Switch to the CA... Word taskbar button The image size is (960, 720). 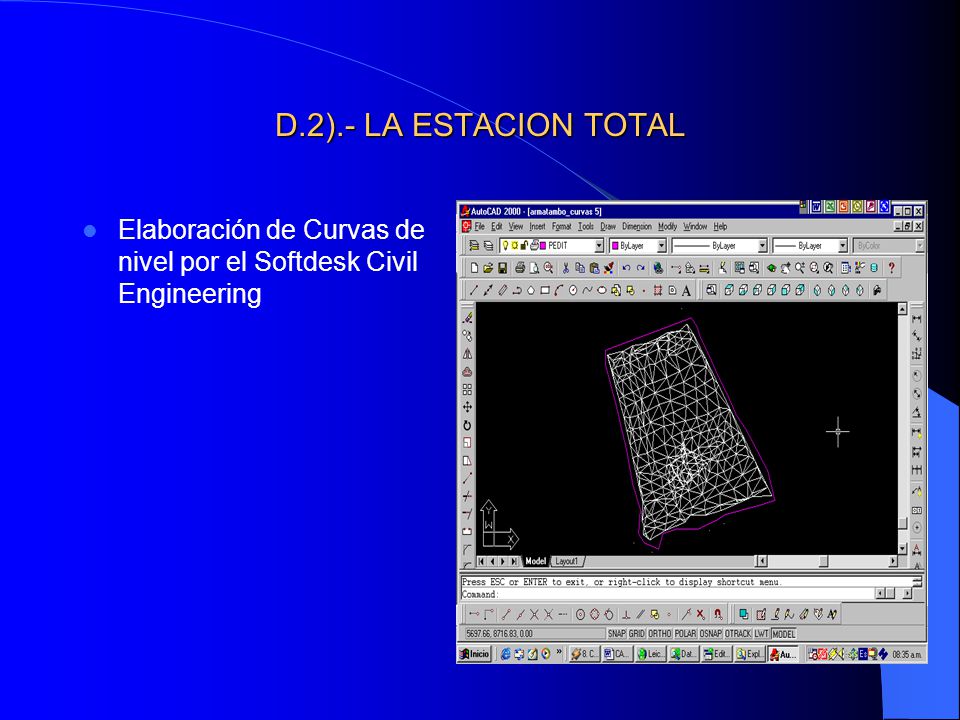[617, 654]
